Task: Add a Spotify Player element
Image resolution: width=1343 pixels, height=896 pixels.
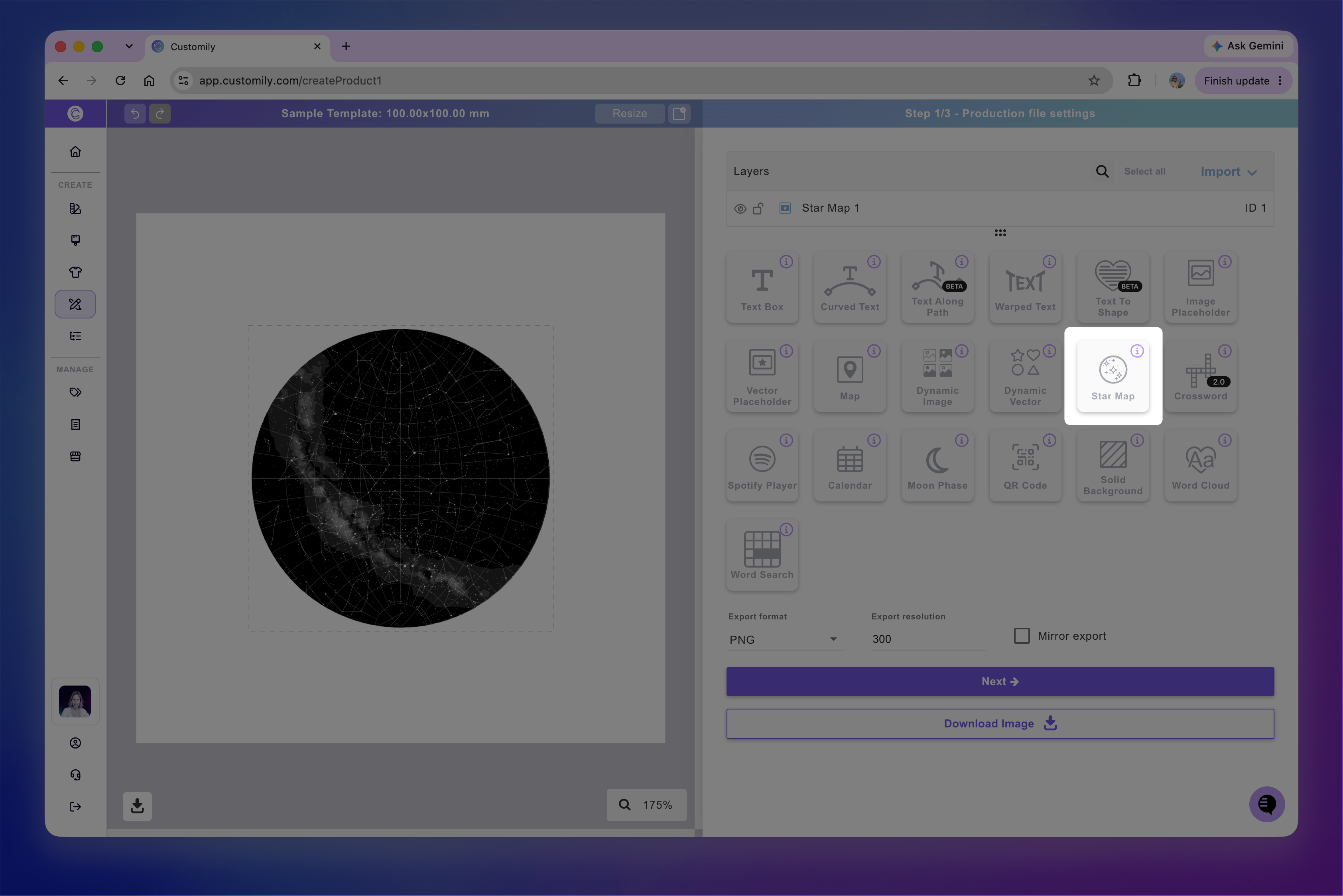Action: pyautogui.click(x=762, y=465)
